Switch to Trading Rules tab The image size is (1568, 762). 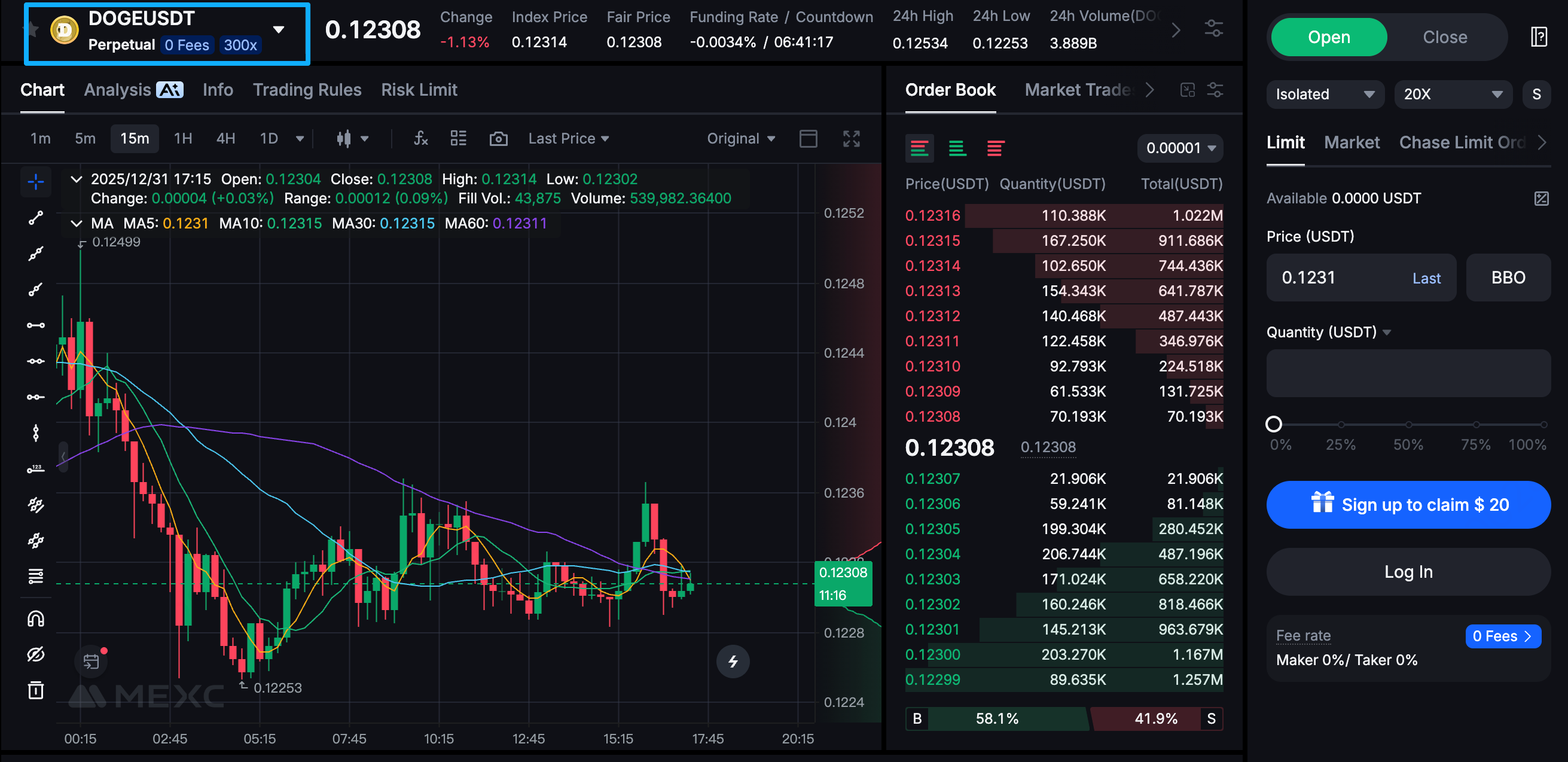point(307,90)
